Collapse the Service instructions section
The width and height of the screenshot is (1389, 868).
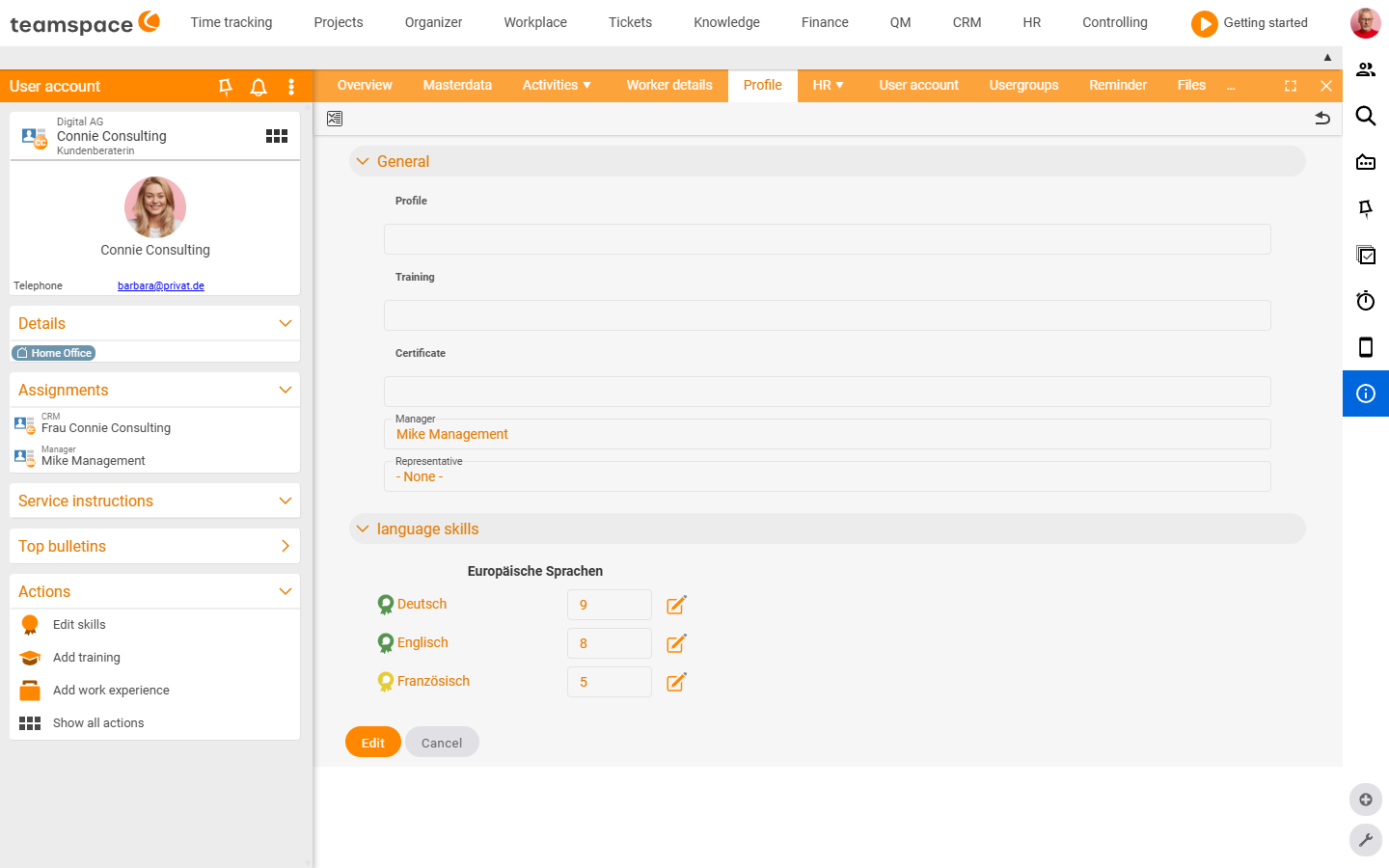tap(286, 501)
